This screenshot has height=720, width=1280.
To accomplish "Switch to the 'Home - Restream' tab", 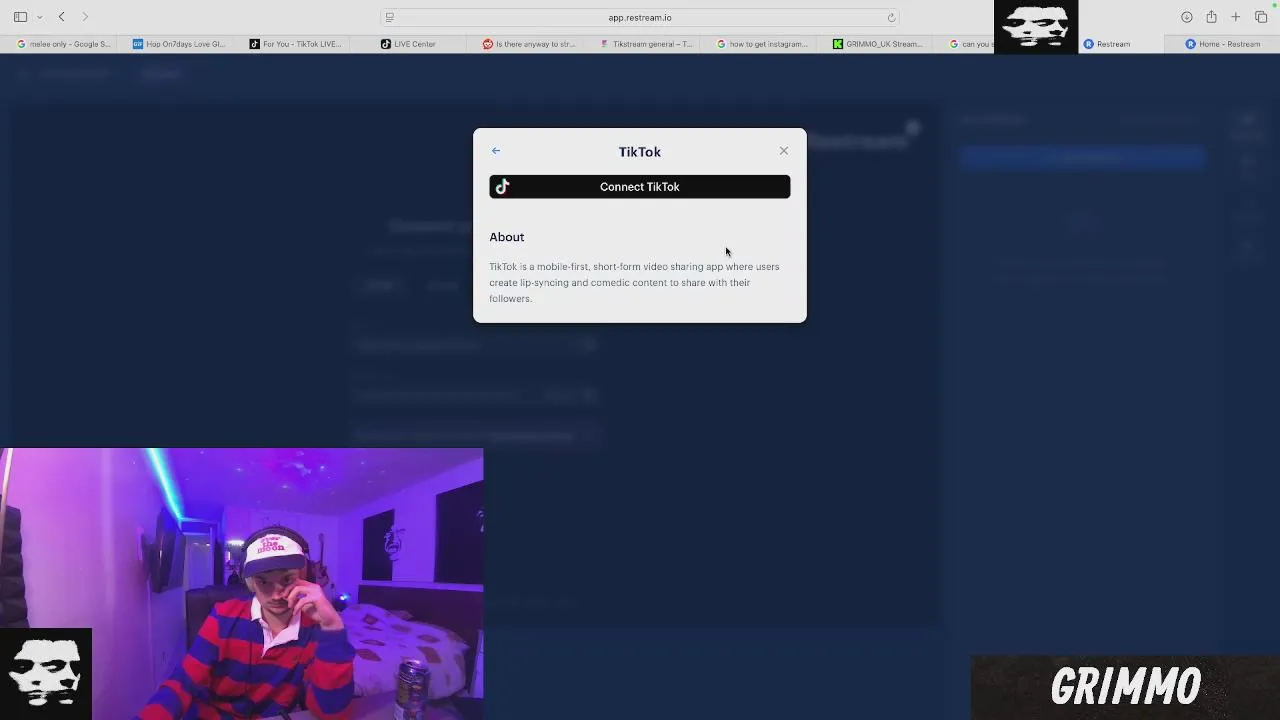I will coord(1223,44).
